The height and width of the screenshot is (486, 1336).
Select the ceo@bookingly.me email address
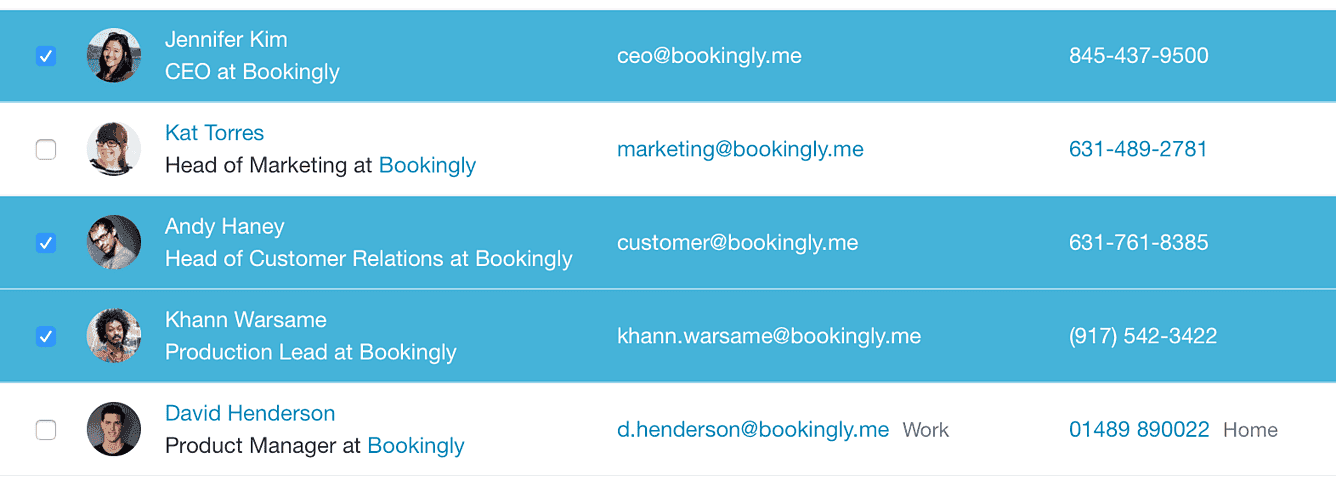coord(709,56)
